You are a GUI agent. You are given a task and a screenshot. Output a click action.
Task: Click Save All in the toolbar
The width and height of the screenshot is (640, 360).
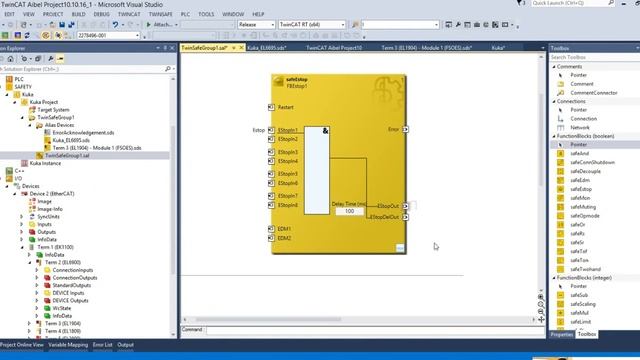pyautogui.click(x=71, y=24)
